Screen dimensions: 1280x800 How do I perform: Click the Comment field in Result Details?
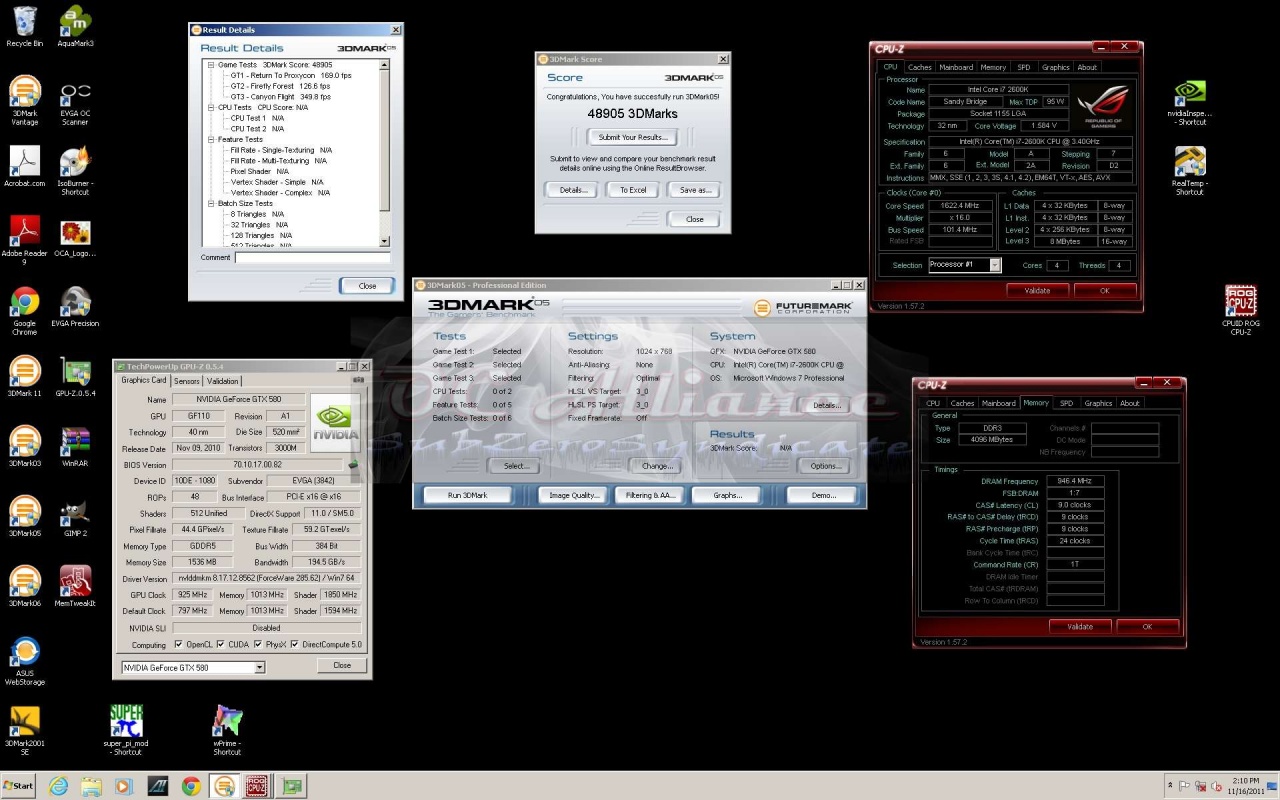[311, 258]
